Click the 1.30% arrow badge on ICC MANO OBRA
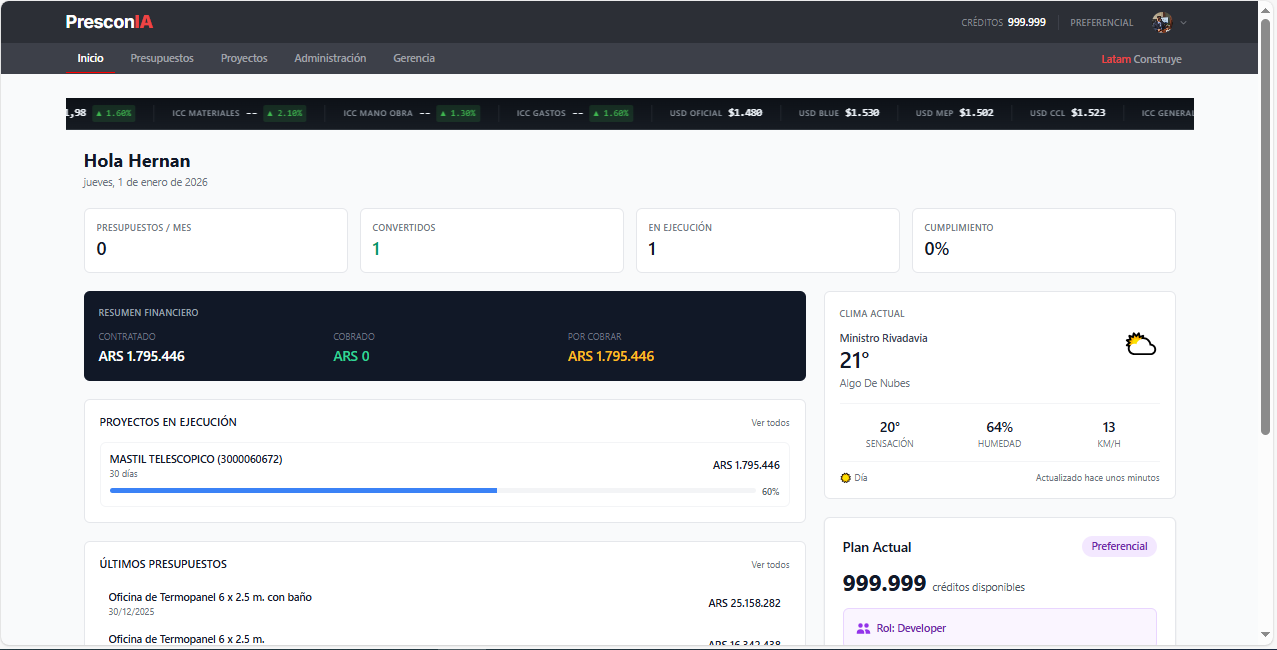The height and width of the screenshot is (650, 1277). tap(458, 113)
